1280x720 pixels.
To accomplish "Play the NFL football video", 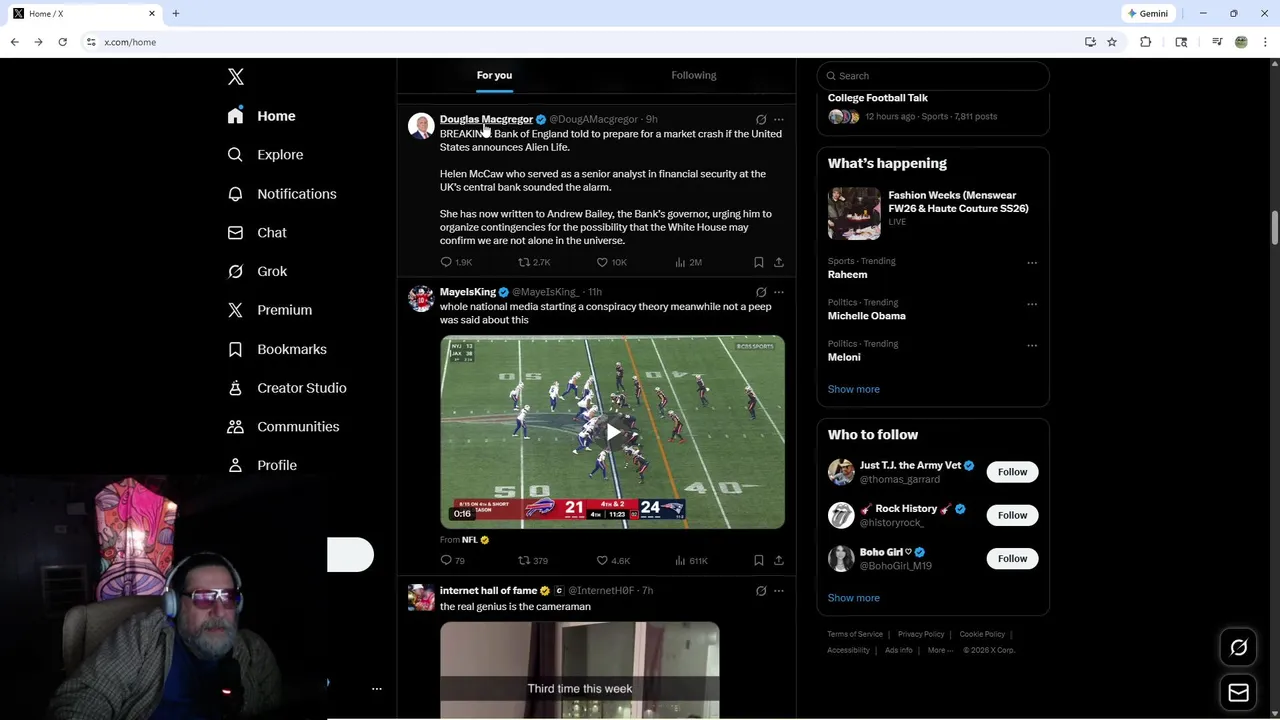I will pos(612,432).
